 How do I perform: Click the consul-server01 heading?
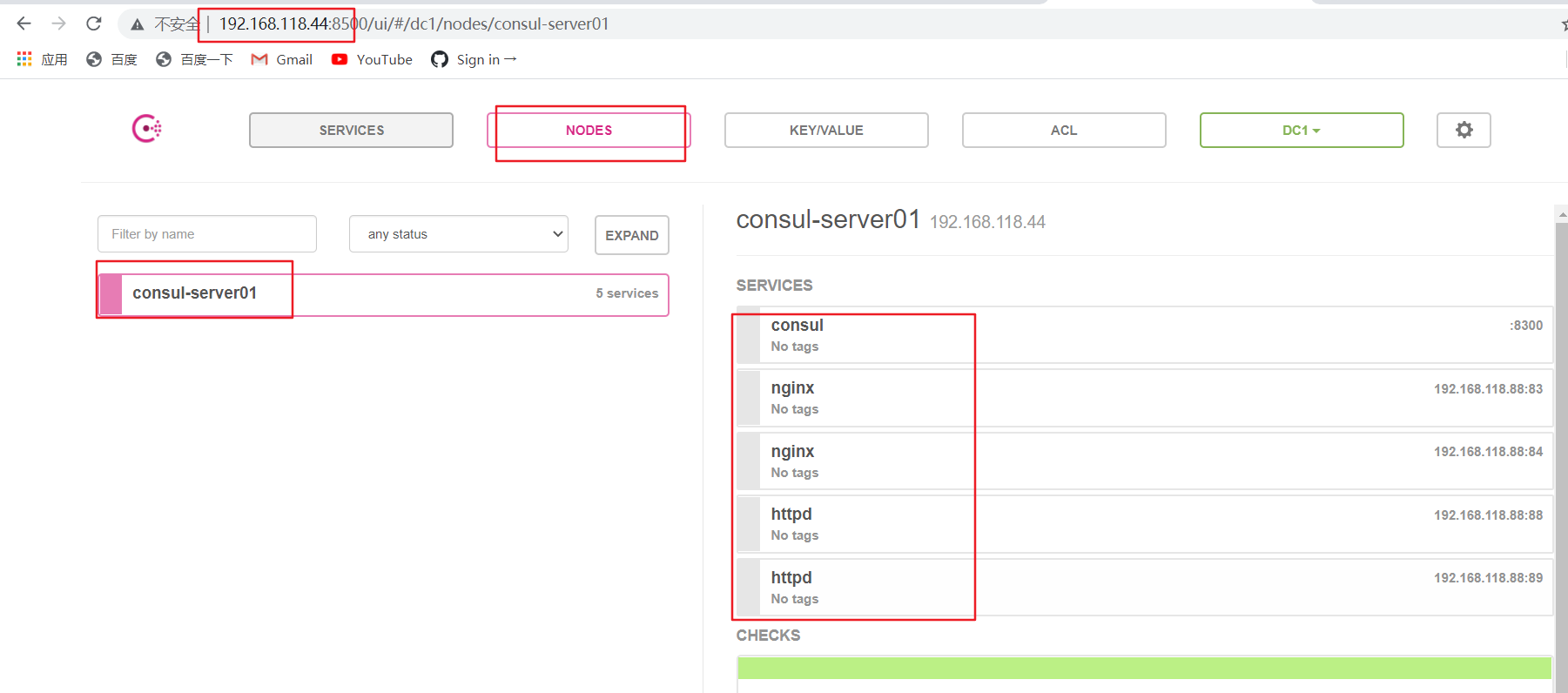point(828,219)
